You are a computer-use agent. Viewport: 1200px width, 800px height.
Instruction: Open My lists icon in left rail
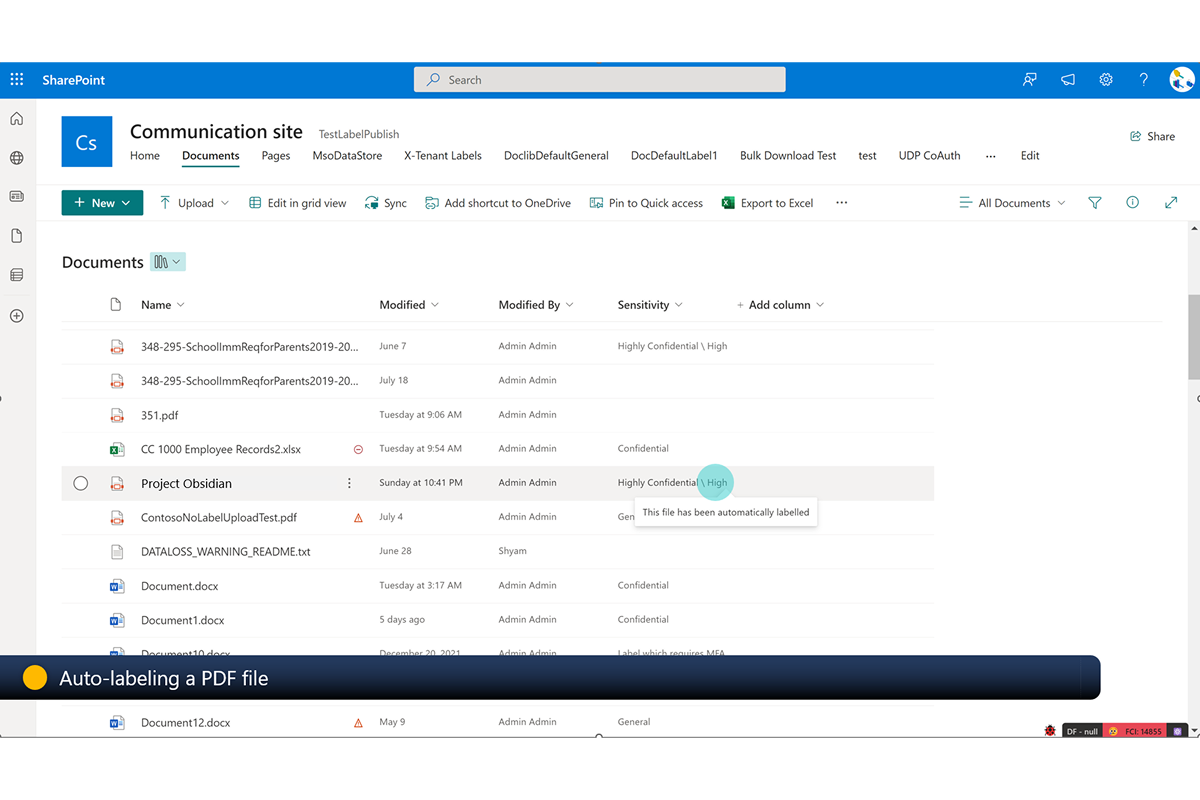tap(17, 275)
